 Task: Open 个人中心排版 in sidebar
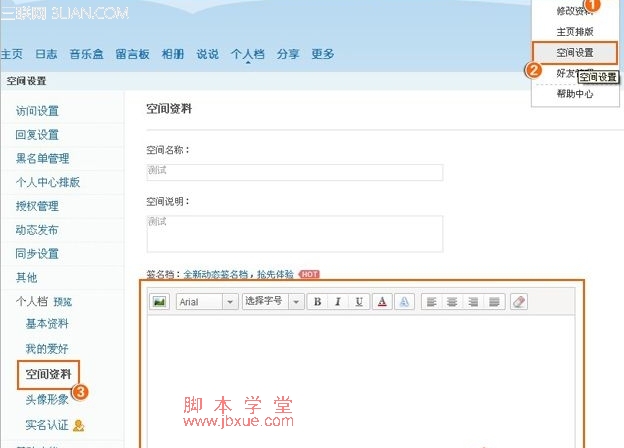(48, 182)
